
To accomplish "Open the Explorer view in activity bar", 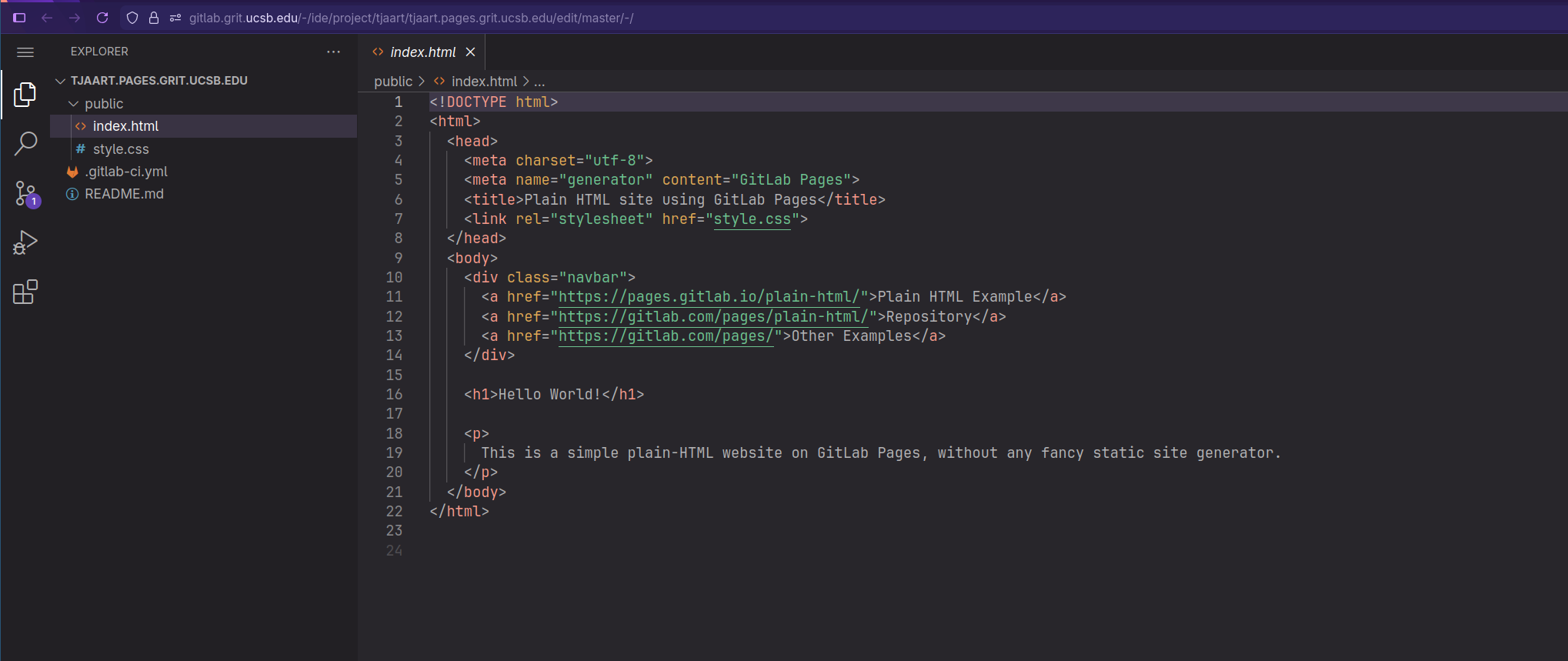I will click(25, 95).
